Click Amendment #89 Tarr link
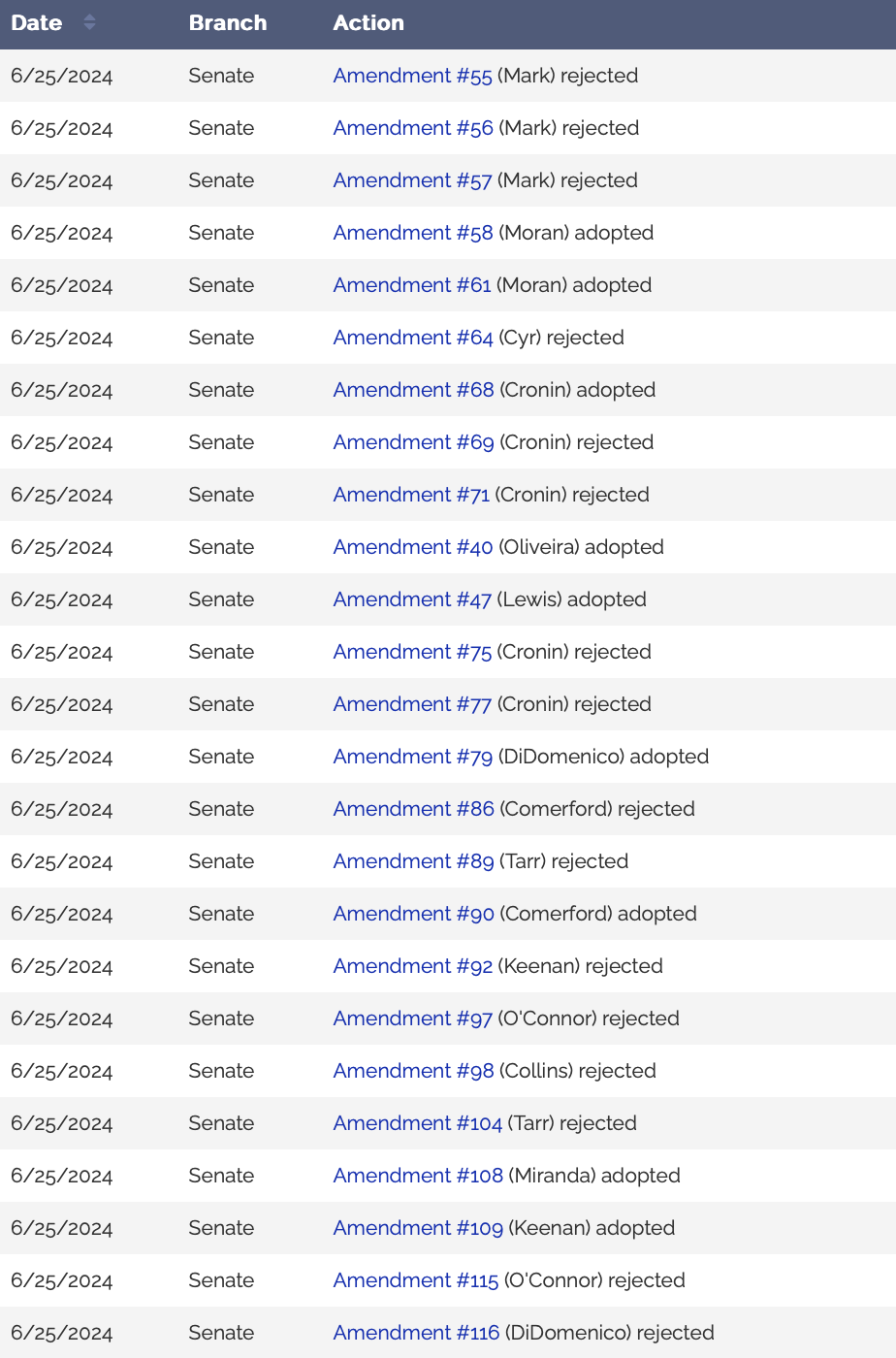The image size is (896, 1358). 413,861
